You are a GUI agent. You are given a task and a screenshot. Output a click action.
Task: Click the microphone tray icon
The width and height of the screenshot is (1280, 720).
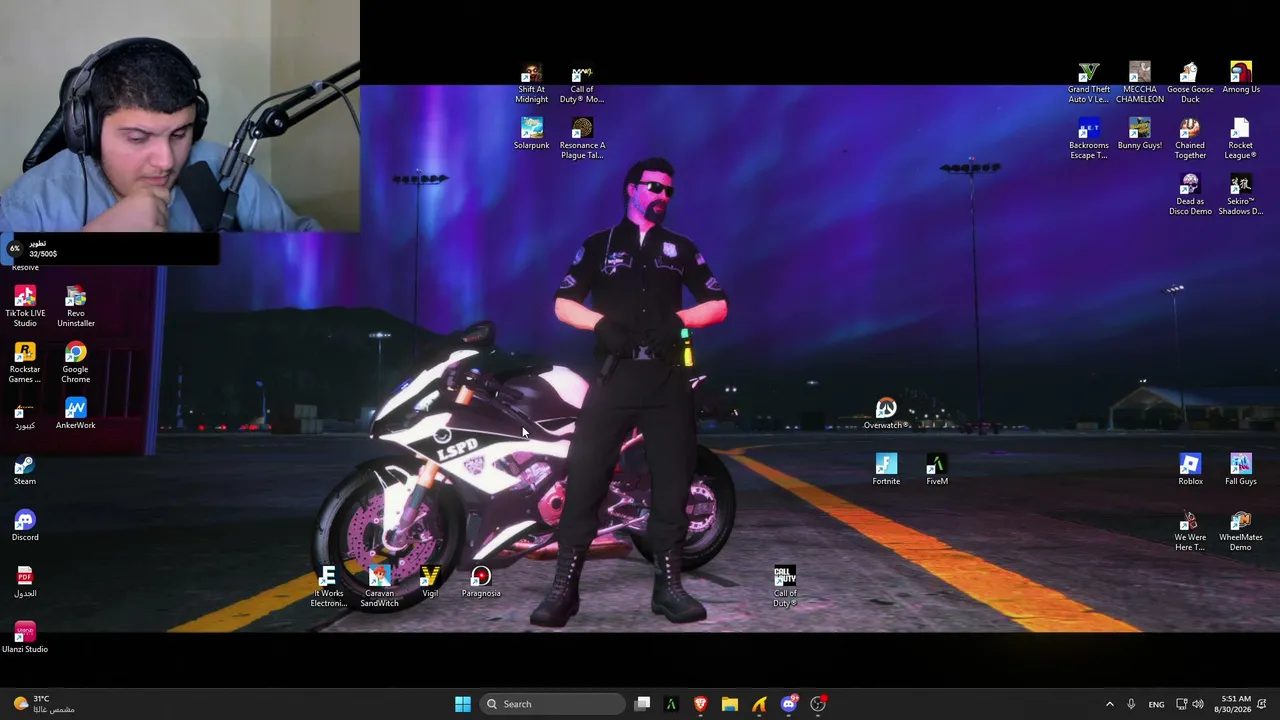point(1131,704)
